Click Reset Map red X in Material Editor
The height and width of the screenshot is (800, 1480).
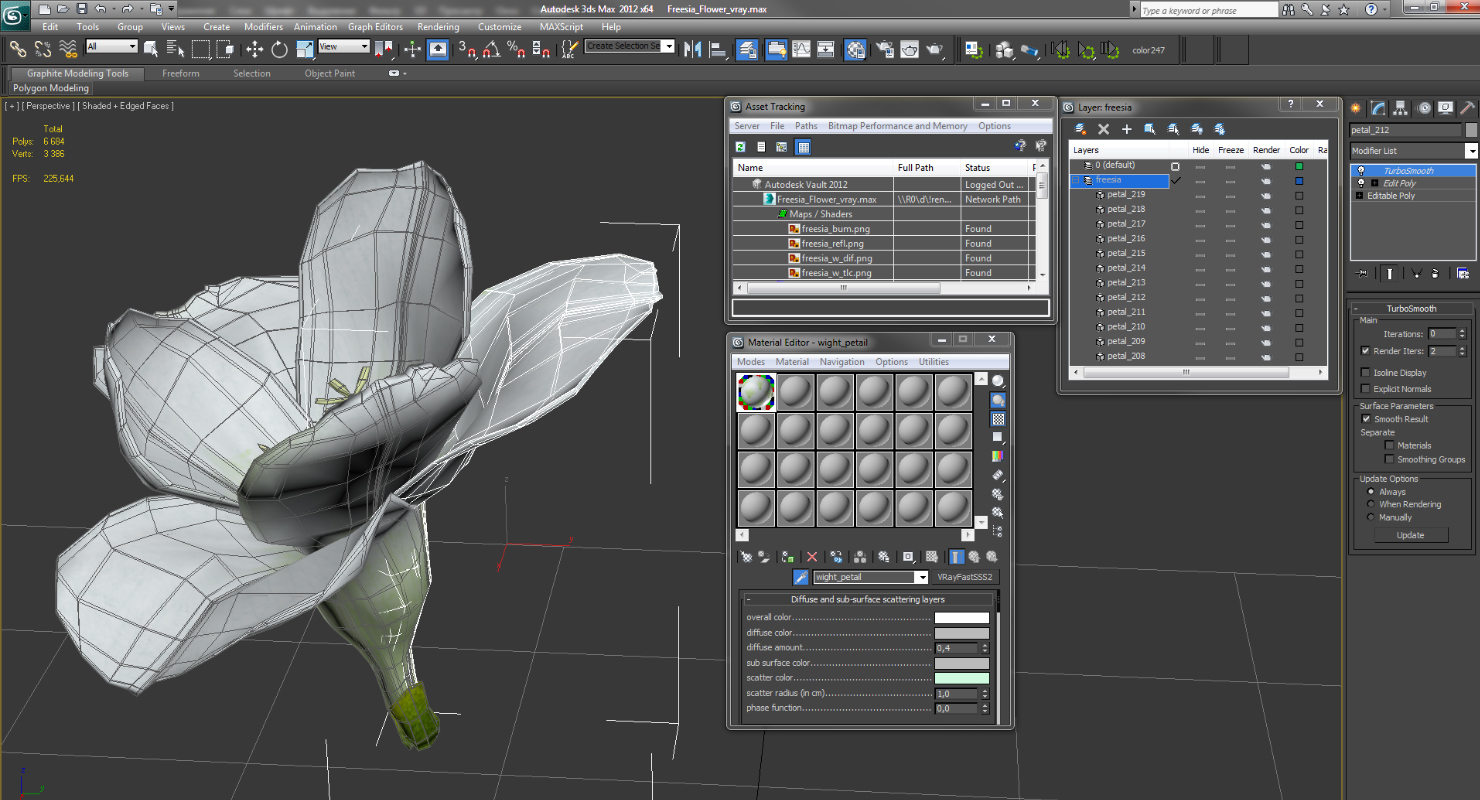click(812, 557)
